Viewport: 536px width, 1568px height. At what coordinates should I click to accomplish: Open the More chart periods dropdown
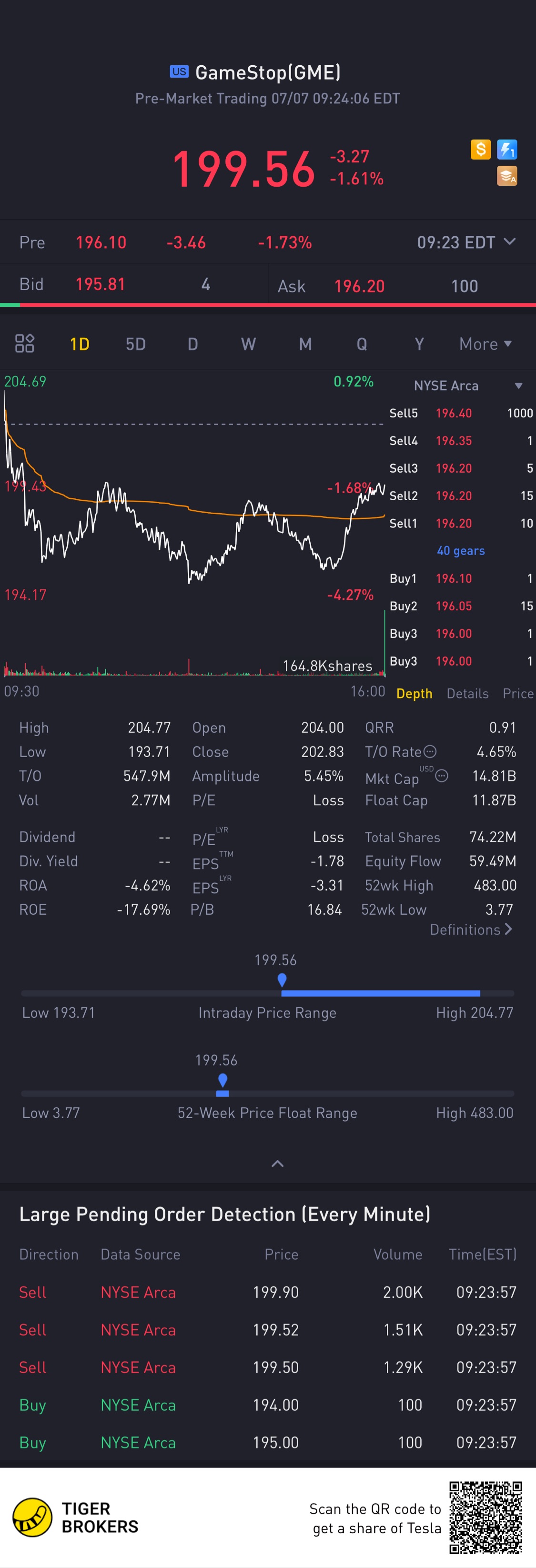pos(485,344)
